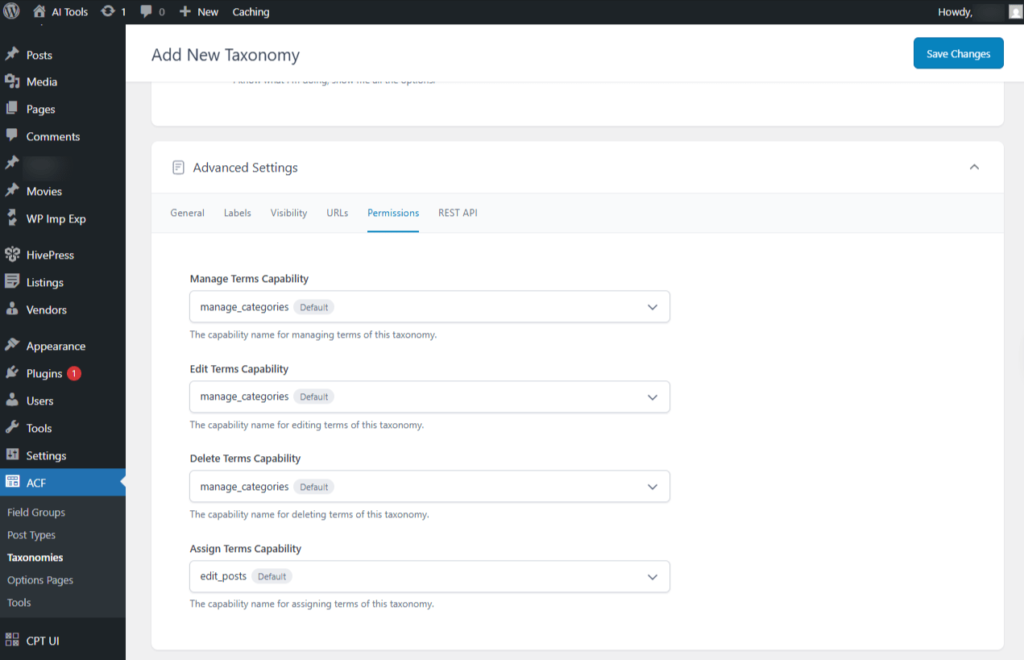Open the Appearance menu in sidebar

[x=55, y=347]
